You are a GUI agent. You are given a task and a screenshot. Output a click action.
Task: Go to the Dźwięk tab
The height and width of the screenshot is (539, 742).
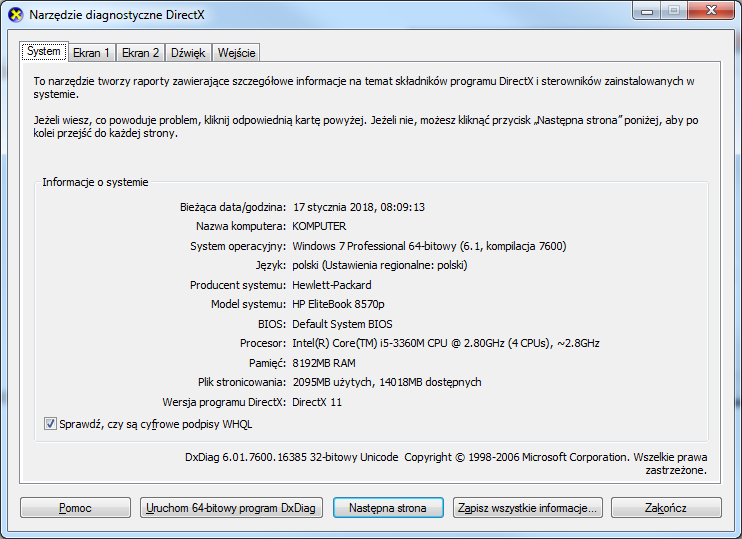[x=188, y=53]
